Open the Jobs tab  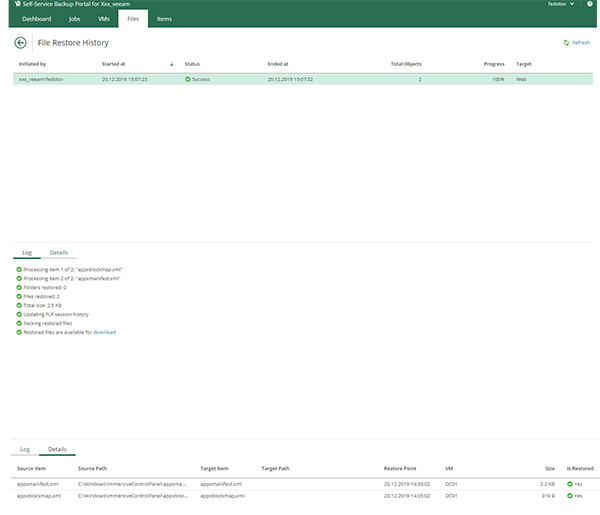pos(75,19)
